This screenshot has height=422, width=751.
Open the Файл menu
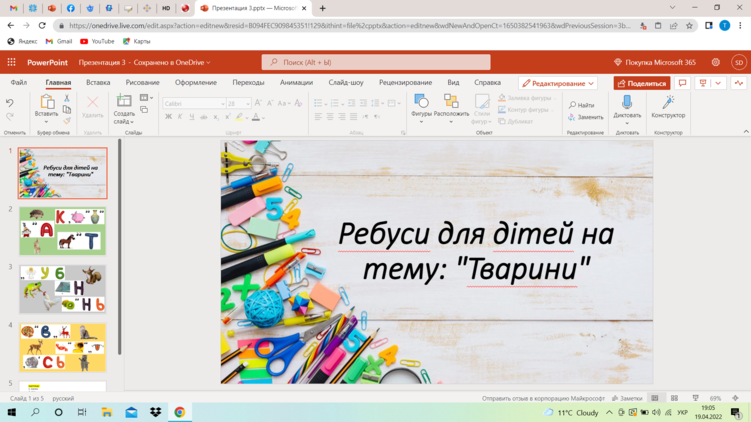19,82
